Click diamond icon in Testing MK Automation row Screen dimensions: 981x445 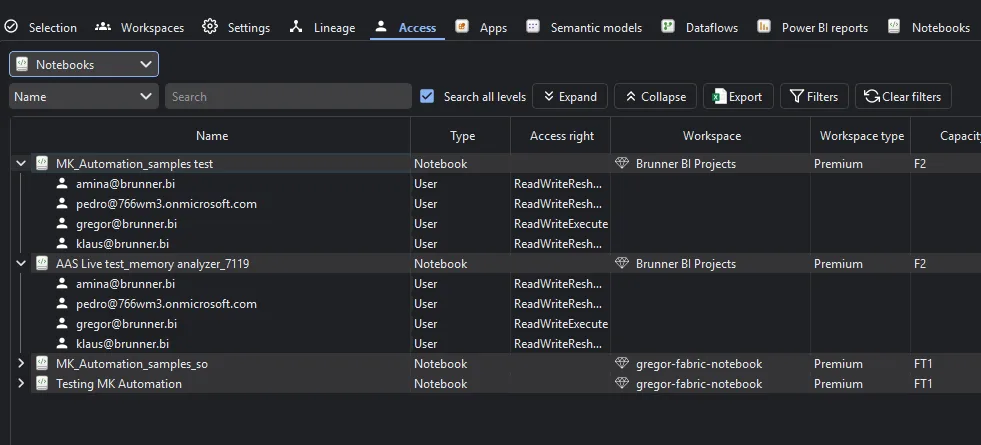click(622, 384)
